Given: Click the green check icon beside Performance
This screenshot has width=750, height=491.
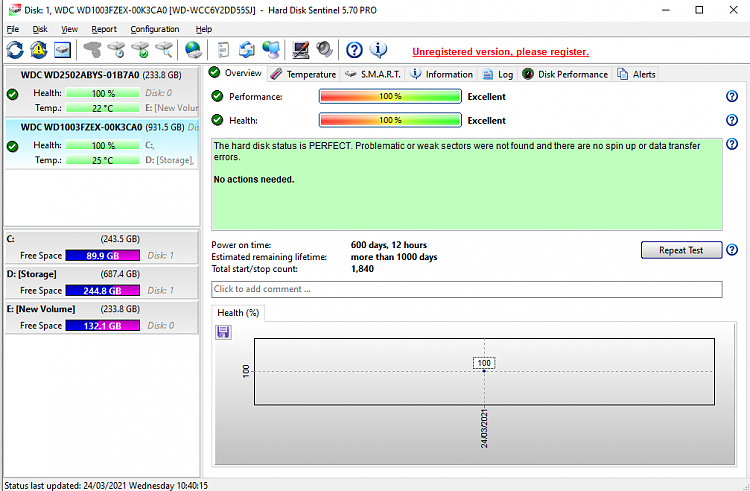Looking at the screenshot, I should (217, 96).
